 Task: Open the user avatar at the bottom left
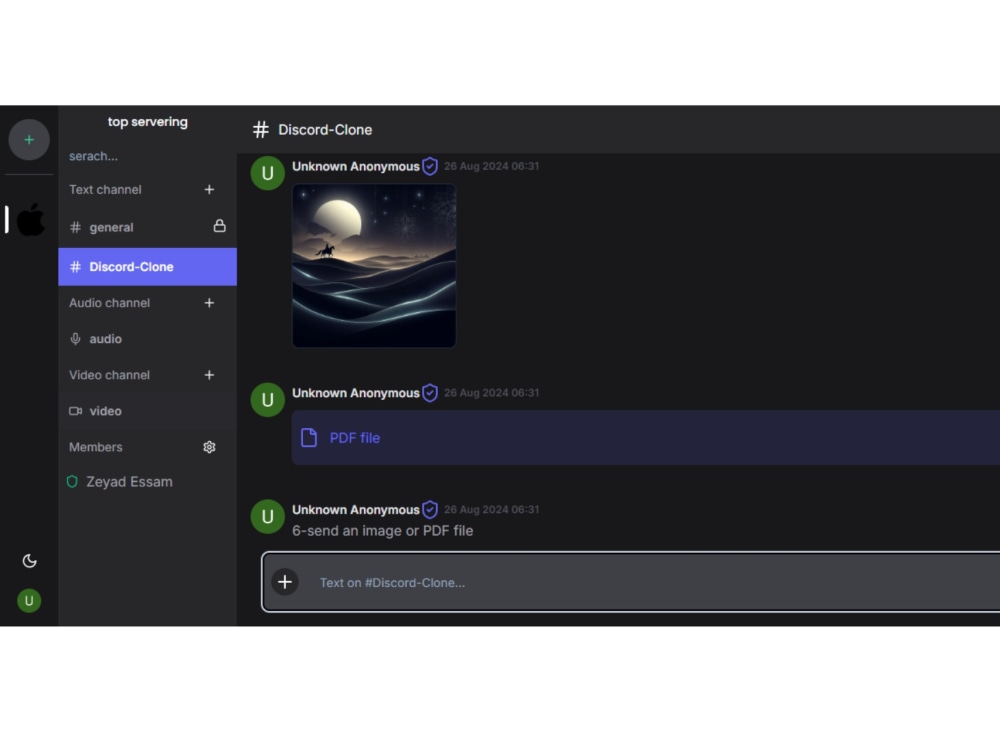pos(29,600)
